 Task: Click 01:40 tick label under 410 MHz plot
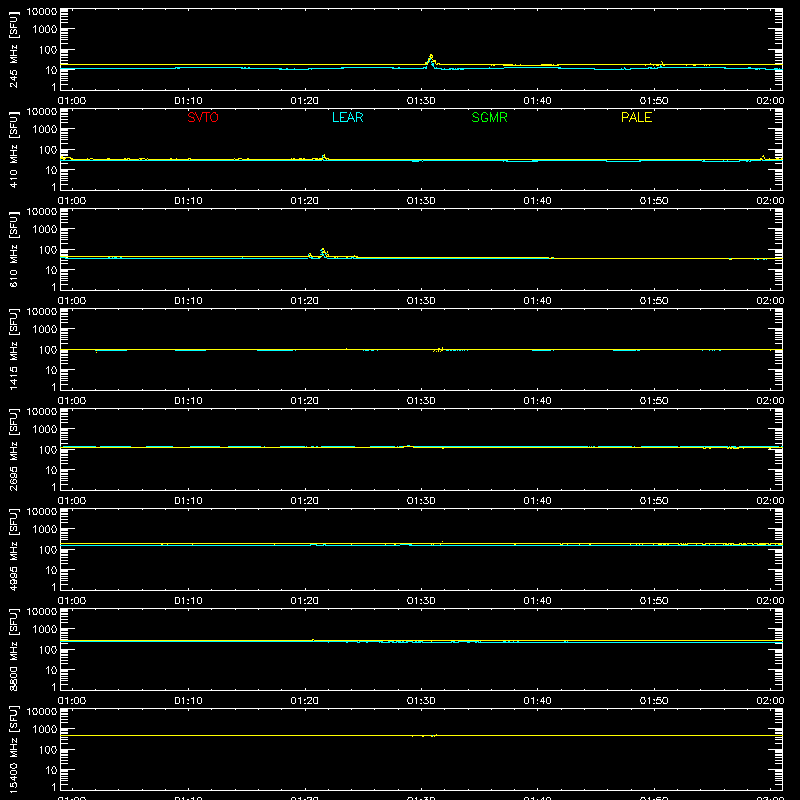coord(537,201)
